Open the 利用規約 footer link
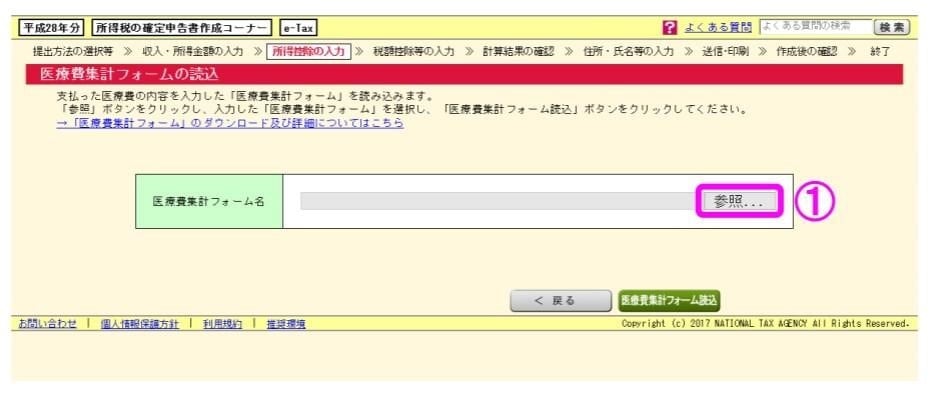Screen dimensions: 931x394 tap(223, 324)
